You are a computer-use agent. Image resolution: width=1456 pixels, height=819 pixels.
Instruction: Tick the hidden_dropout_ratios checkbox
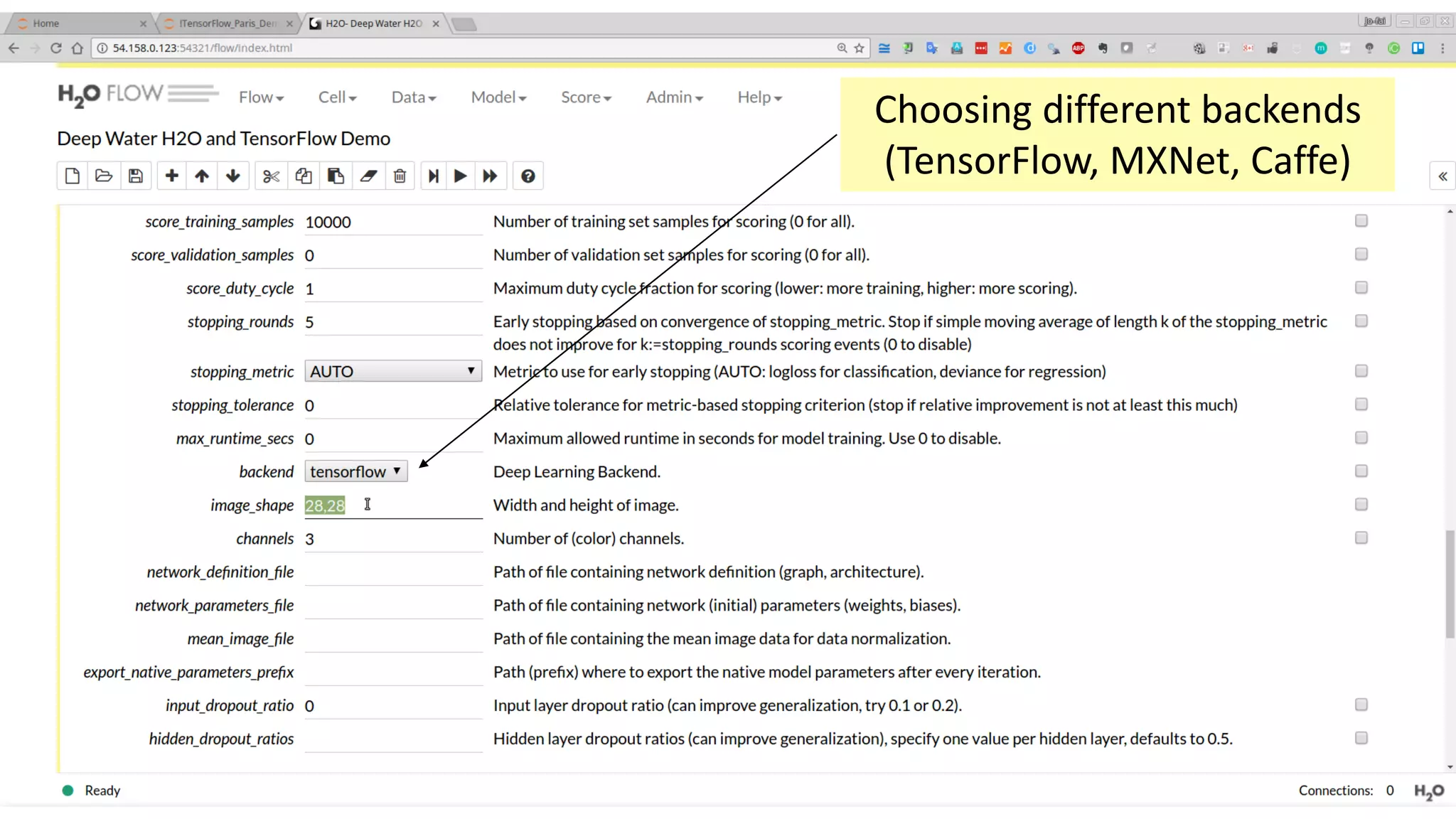tap(1361, 738)
